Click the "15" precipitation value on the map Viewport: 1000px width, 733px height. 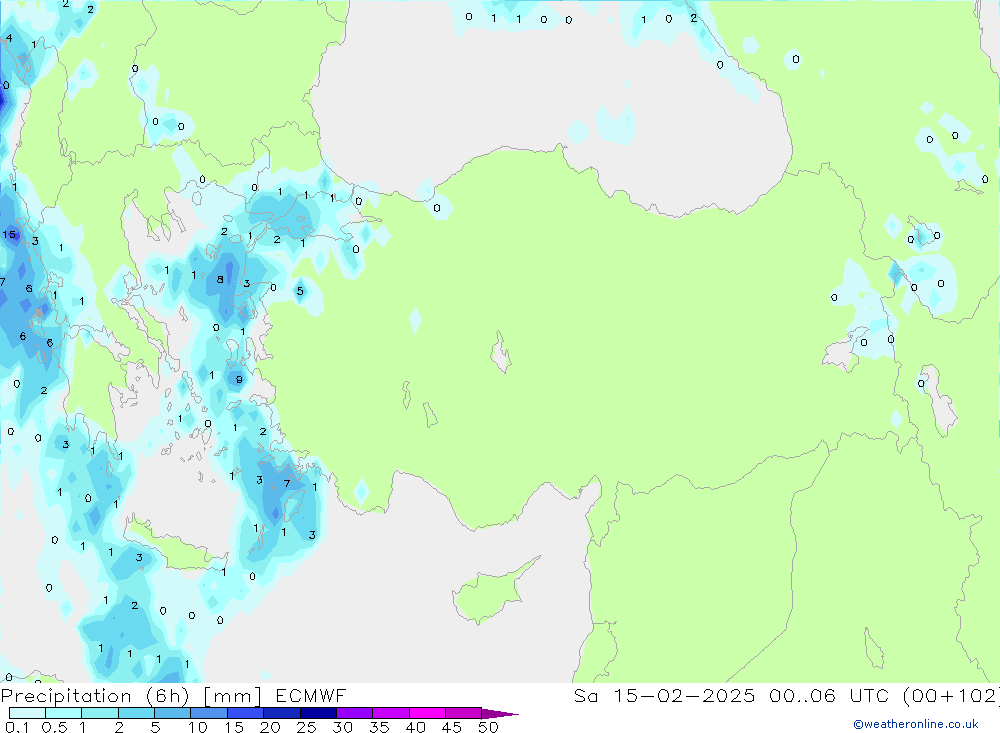[9, 234]
